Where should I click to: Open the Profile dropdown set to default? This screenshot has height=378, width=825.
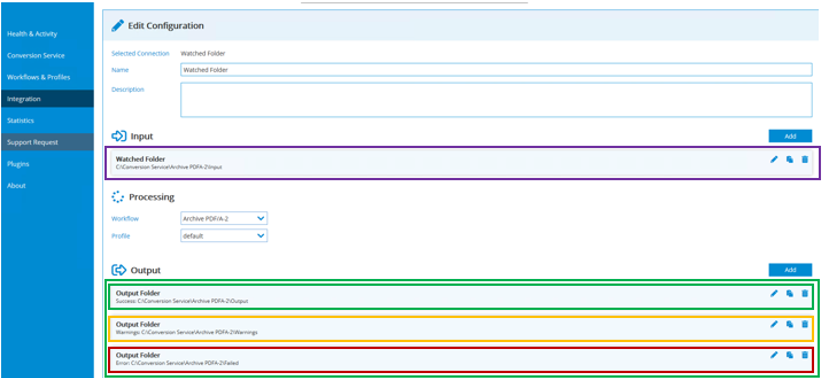pyautogui.click(x=224, y=236)
